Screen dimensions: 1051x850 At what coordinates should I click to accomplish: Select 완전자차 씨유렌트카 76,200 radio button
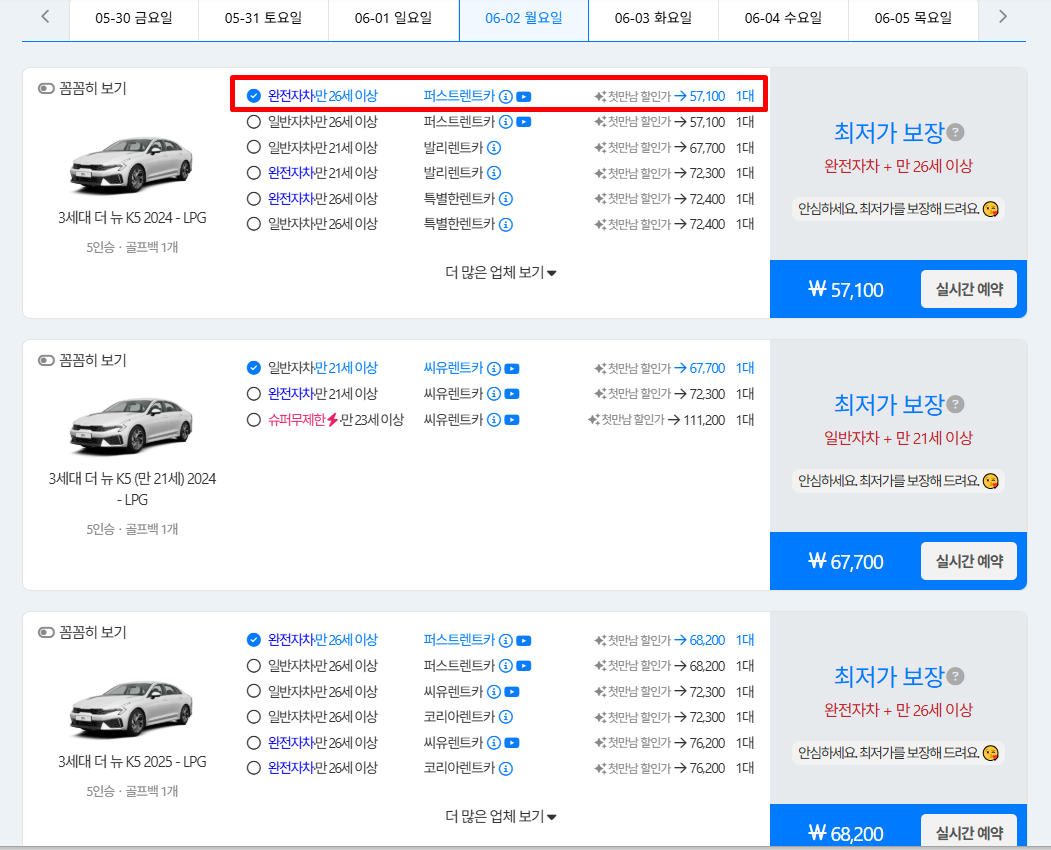click(x=253, y=743)
